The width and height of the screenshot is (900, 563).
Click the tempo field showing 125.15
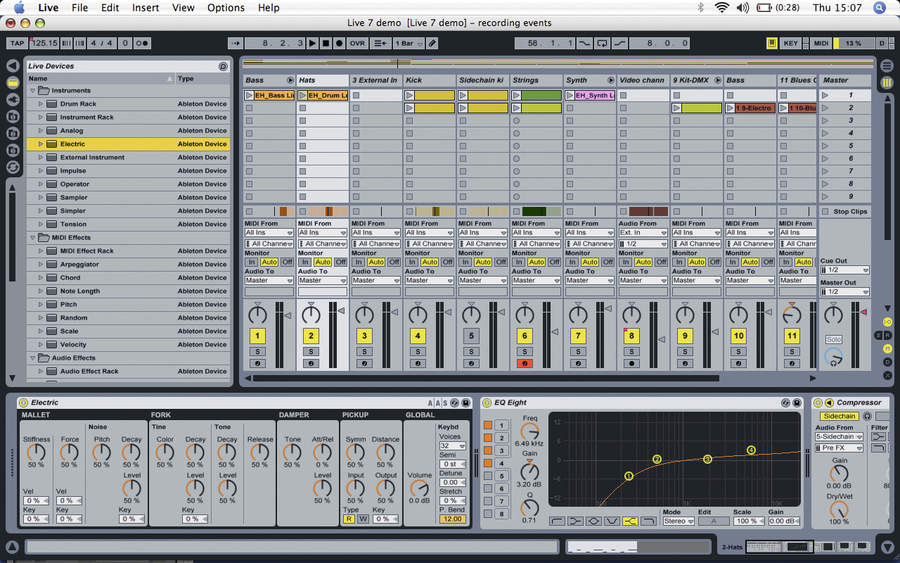coord(44,43)
